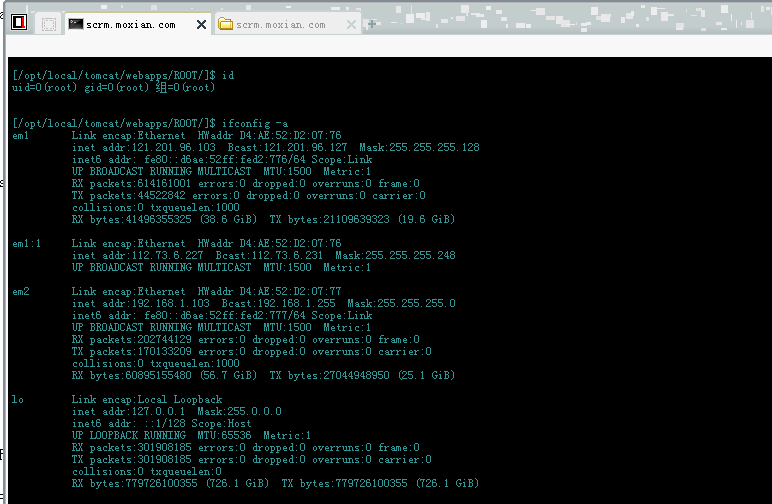Viewport: 772px width, 504px height.
Task: Click the folder icon on second tab
Action: click(x=225, y=24)
